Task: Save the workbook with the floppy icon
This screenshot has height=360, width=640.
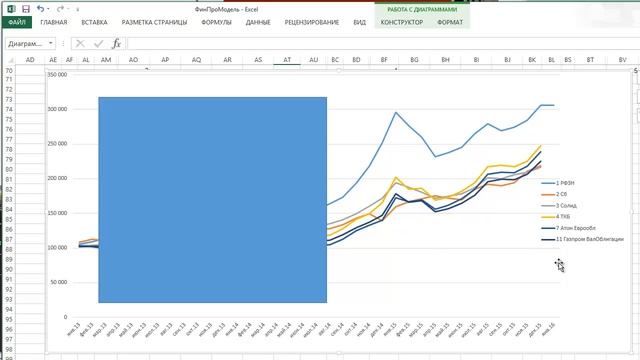Action: click(x=26, y=9)
